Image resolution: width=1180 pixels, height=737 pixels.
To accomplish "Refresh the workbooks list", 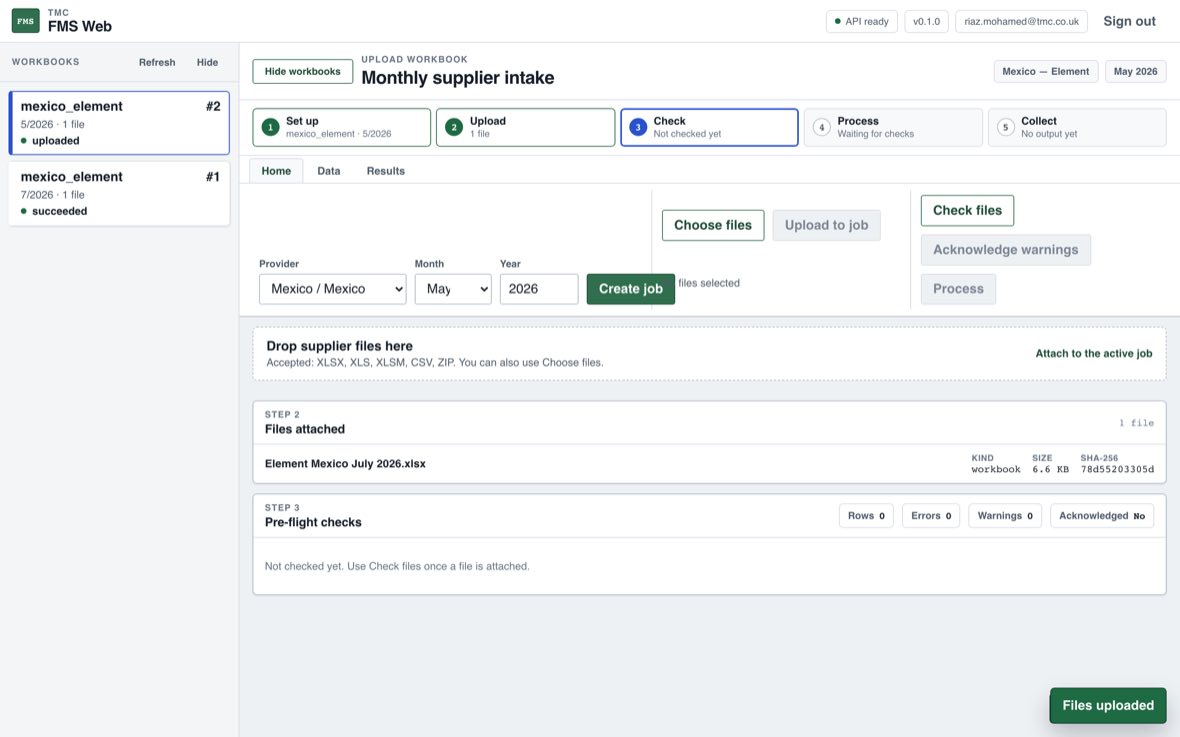I will (157, 62).
